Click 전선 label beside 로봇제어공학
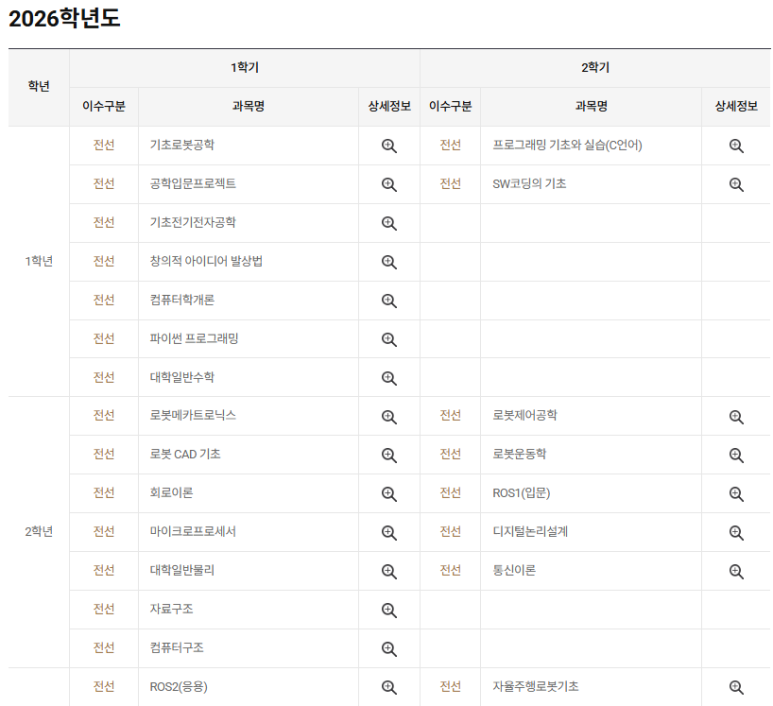 pos(450,415)
